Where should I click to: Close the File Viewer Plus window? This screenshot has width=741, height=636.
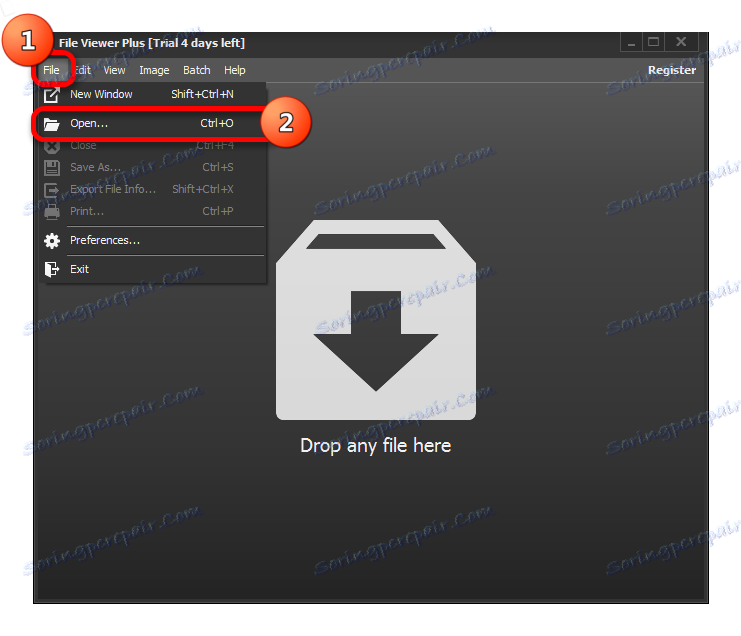pyautogui.click(x=681, y=43)
